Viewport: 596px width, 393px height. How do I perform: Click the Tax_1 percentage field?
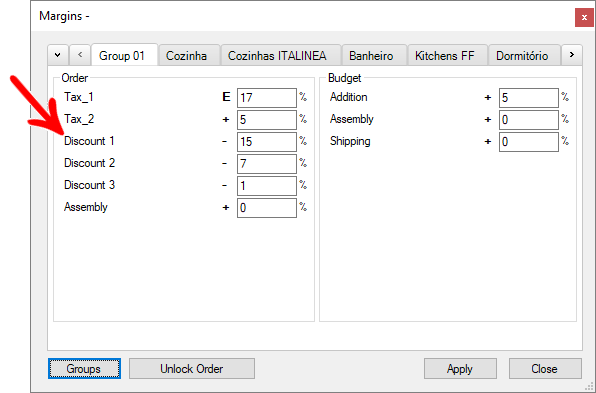point(267,98)
